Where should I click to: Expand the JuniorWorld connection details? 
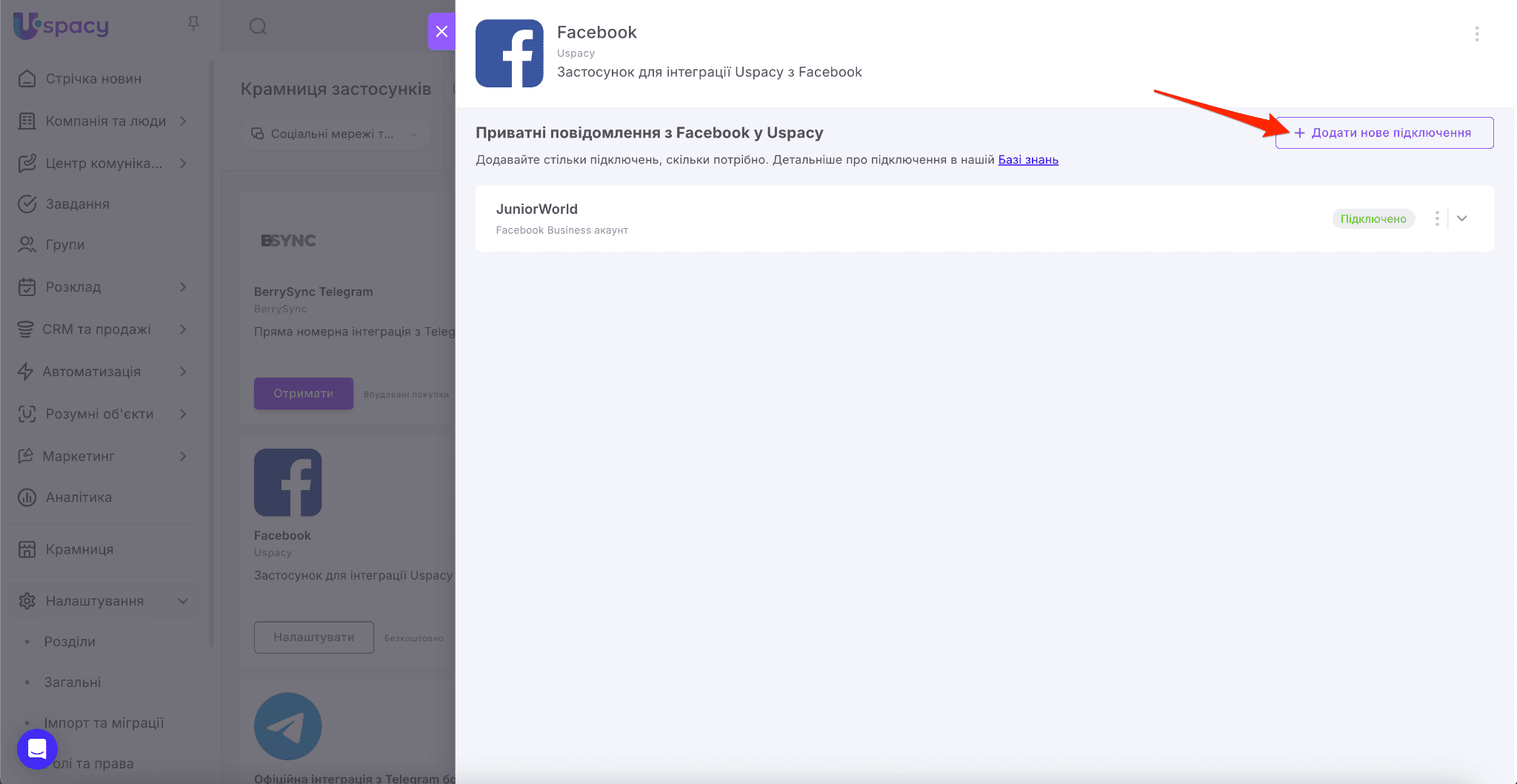(x=1462, y=218)
